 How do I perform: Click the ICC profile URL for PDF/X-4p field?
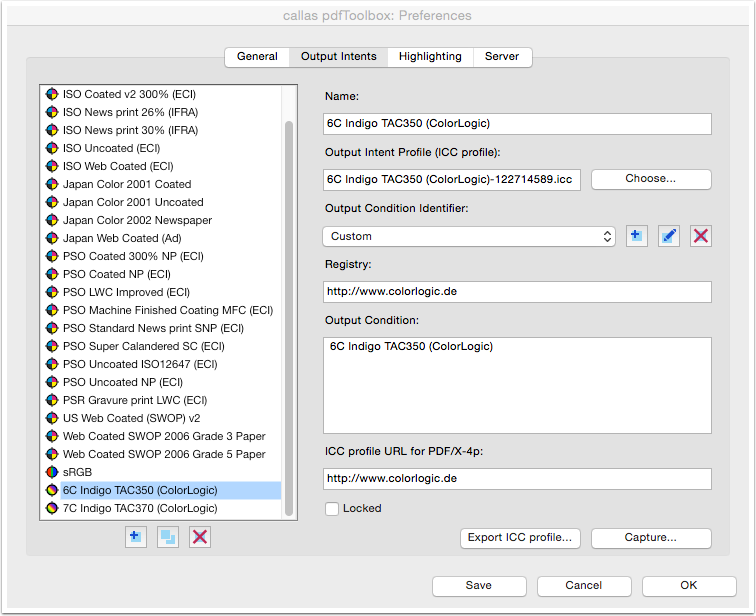click(517, 479)
